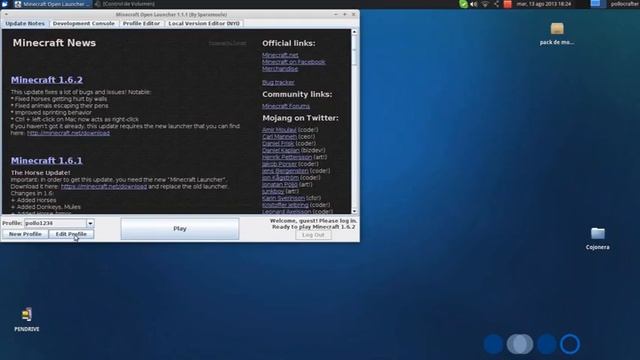
Task: Open the clock showing 13 ago 2013
Action: (x=544, y=4)
